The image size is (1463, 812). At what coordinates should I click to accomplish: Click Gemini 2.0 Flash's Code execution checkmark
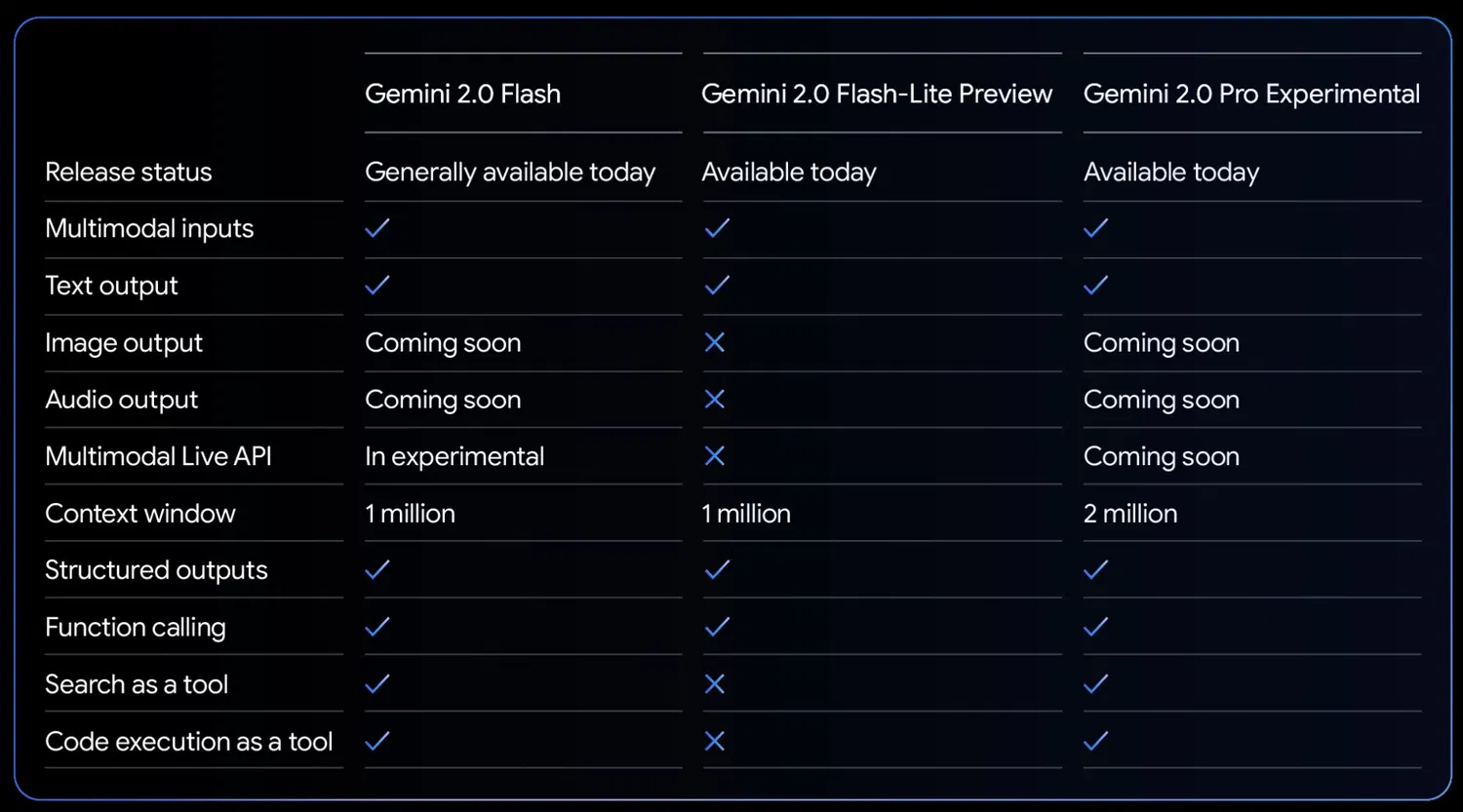tap(377, 742)
